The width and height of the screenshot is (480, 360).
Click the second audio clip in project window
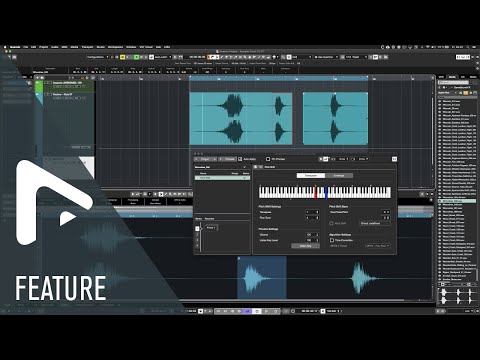(335, 119)
